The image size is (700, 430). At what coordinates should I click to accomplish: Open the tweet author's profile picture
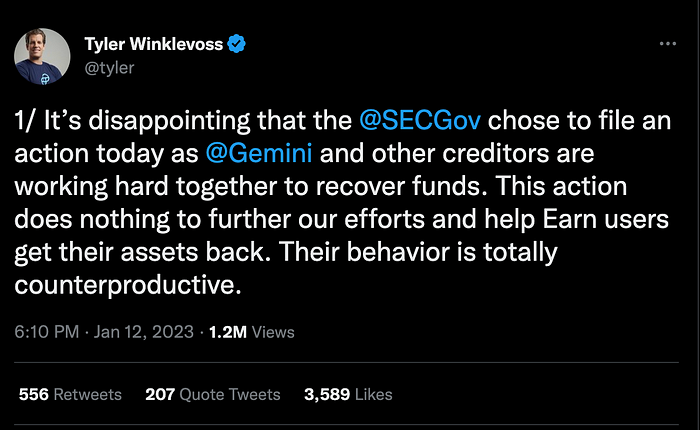pos(42,56)
